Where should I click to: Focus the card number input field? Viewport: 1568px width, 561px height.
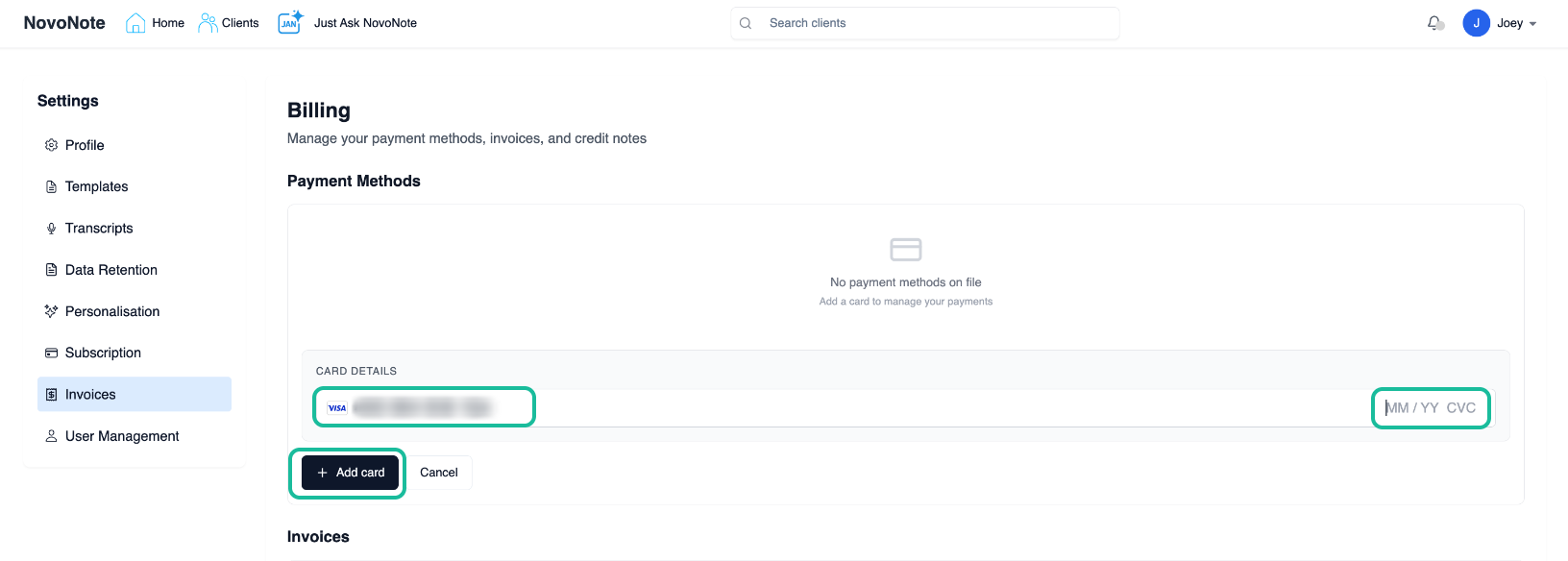(423, 408)
